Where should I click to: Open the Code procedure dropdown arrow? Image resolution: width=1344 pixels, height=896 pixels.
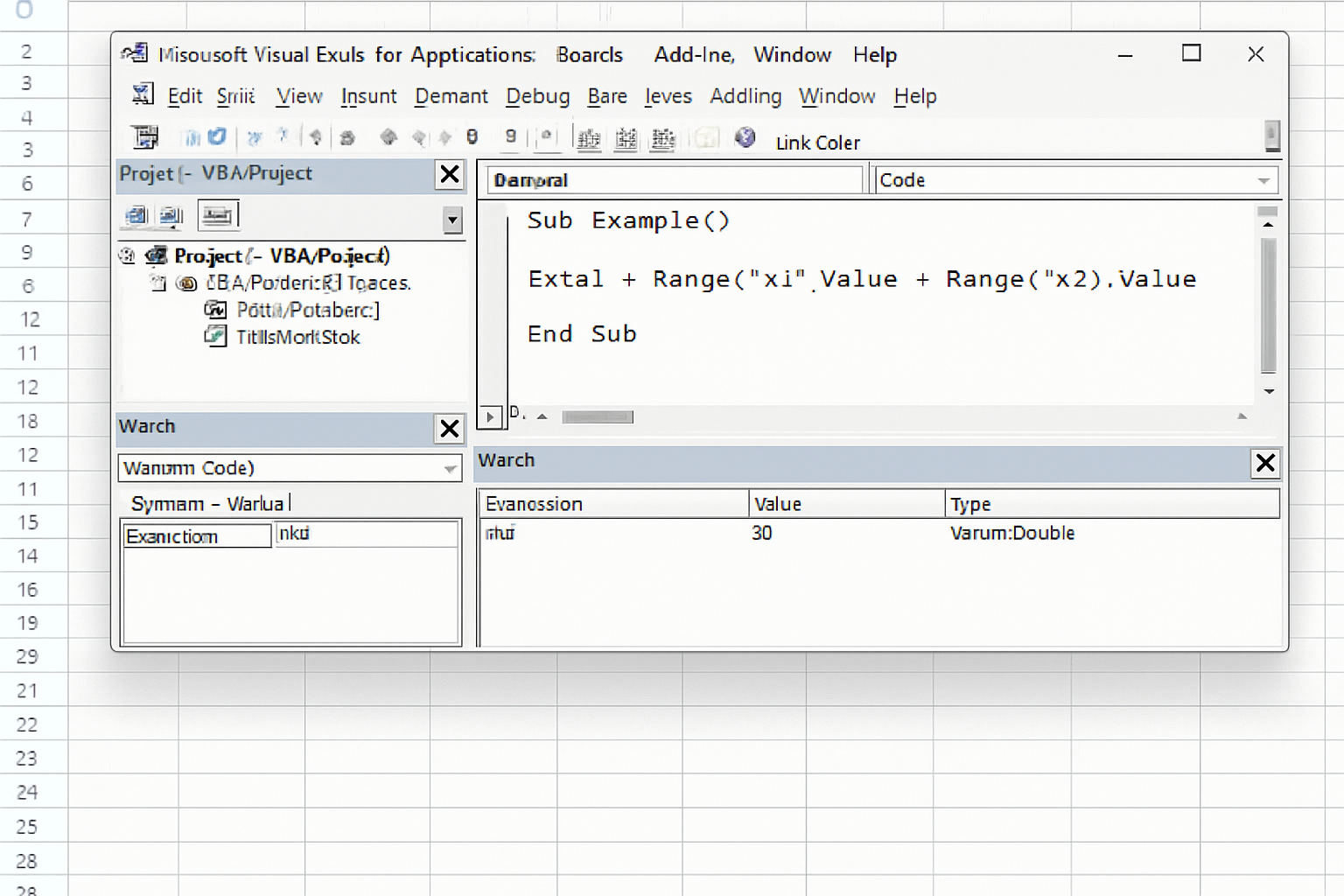tap(1263, 180)
